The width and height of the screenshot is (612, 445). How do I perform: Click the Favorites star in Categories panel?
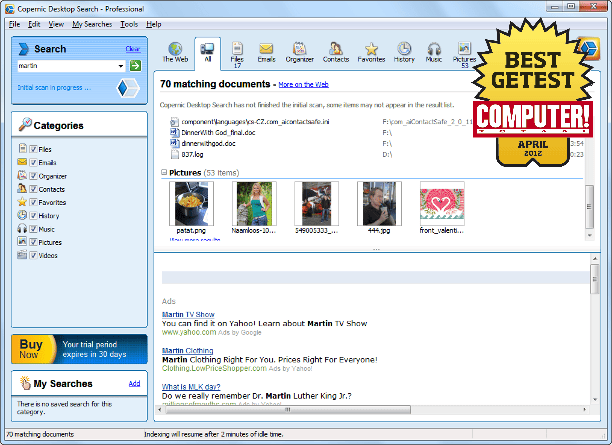click(22, 202)
